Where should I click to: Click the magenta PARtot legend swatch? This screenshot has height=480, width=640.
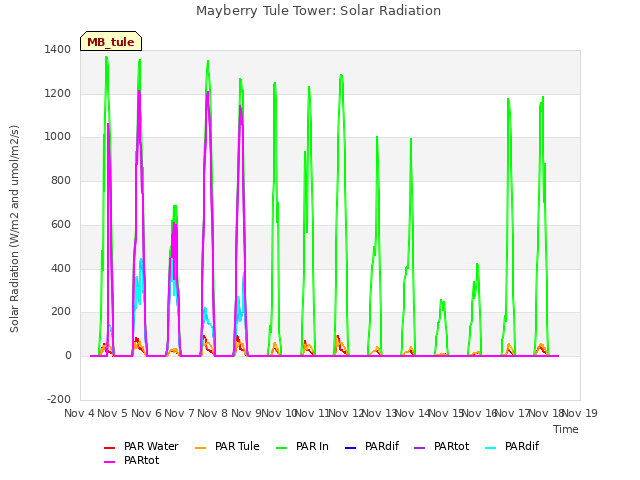point(110,462)
